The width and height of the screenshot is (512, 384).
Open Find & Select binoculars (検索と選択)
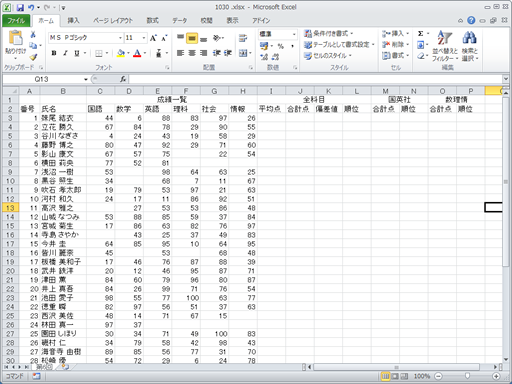(x=470, y=46)
